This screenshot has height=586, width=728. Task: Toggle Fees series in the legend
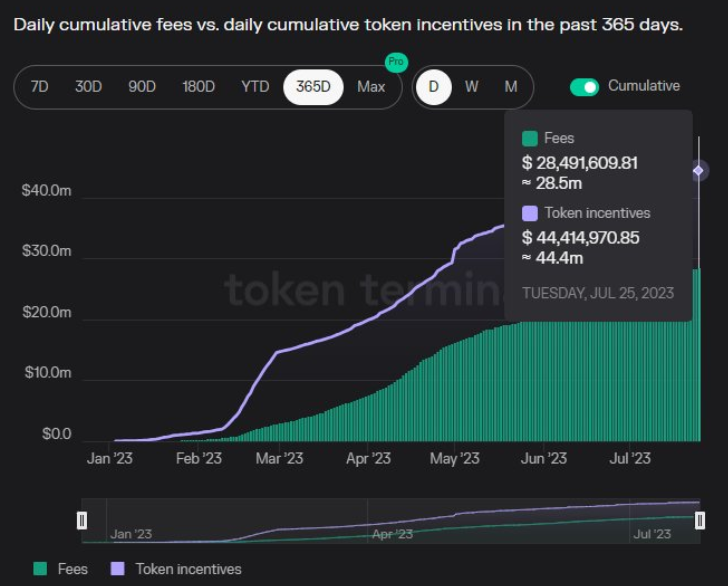71,569
